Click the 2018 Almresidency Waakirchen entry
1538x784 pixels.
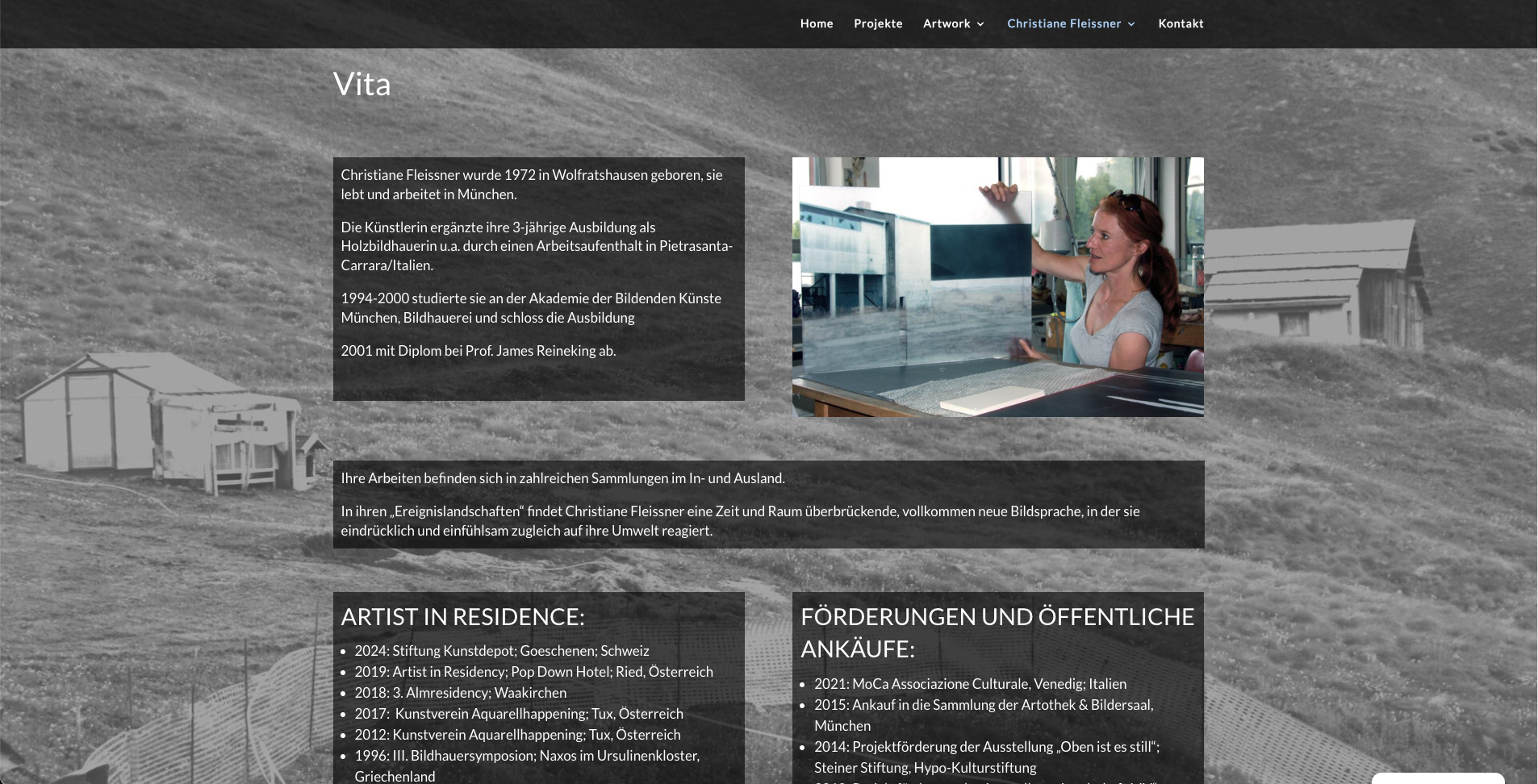[460, 693]
